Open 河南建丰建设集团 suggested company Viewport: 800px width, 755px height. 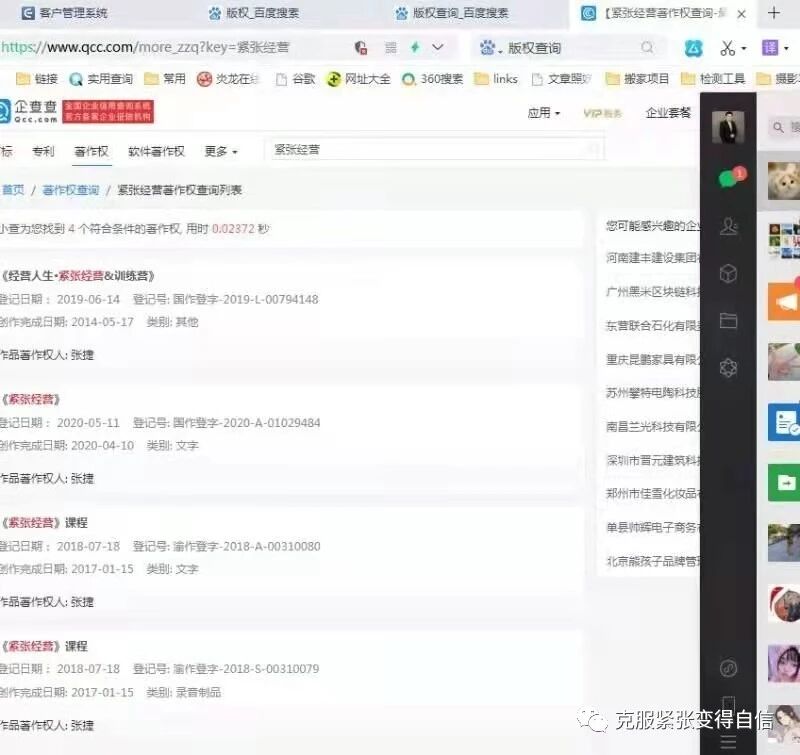pyautogui.click(x=653, y=258)
